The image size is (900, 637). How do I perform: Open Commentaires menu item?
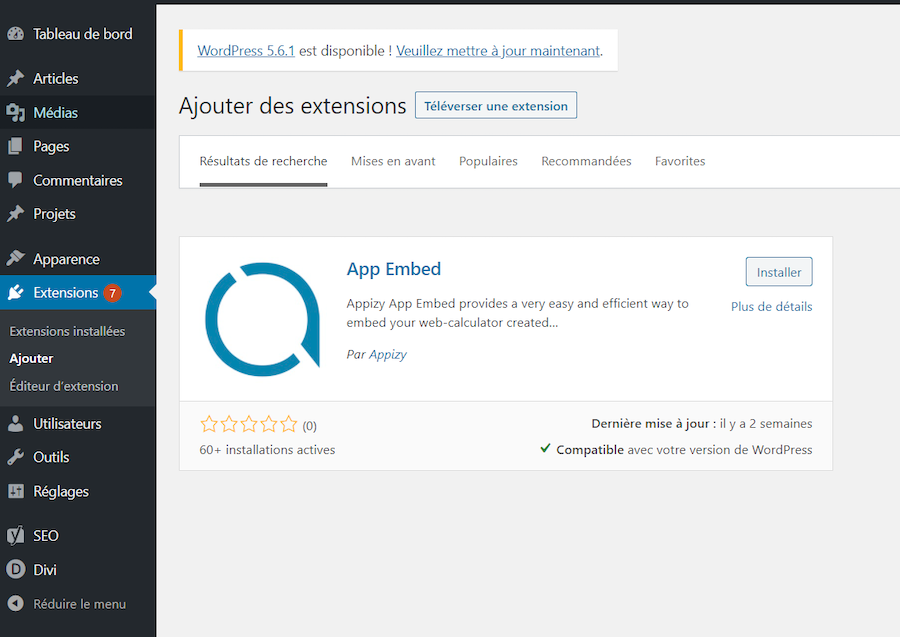click(x=77, y=180)
